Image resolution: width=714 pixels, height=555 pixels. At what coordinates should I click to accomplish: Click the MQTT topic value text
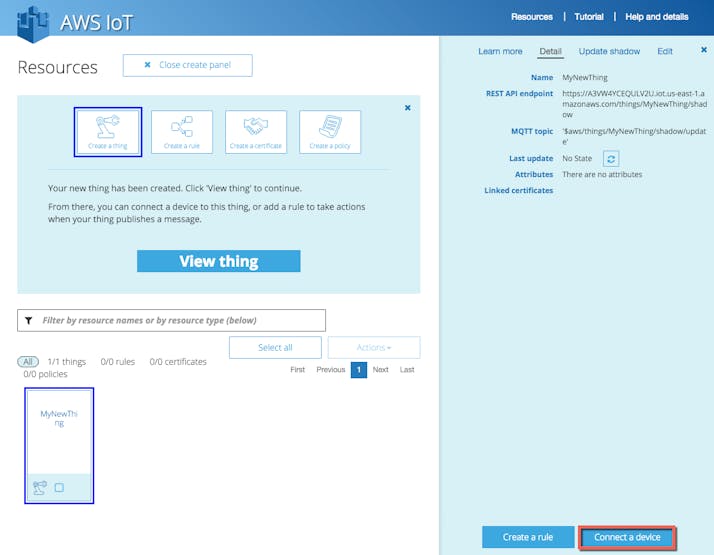coord(634,136)
